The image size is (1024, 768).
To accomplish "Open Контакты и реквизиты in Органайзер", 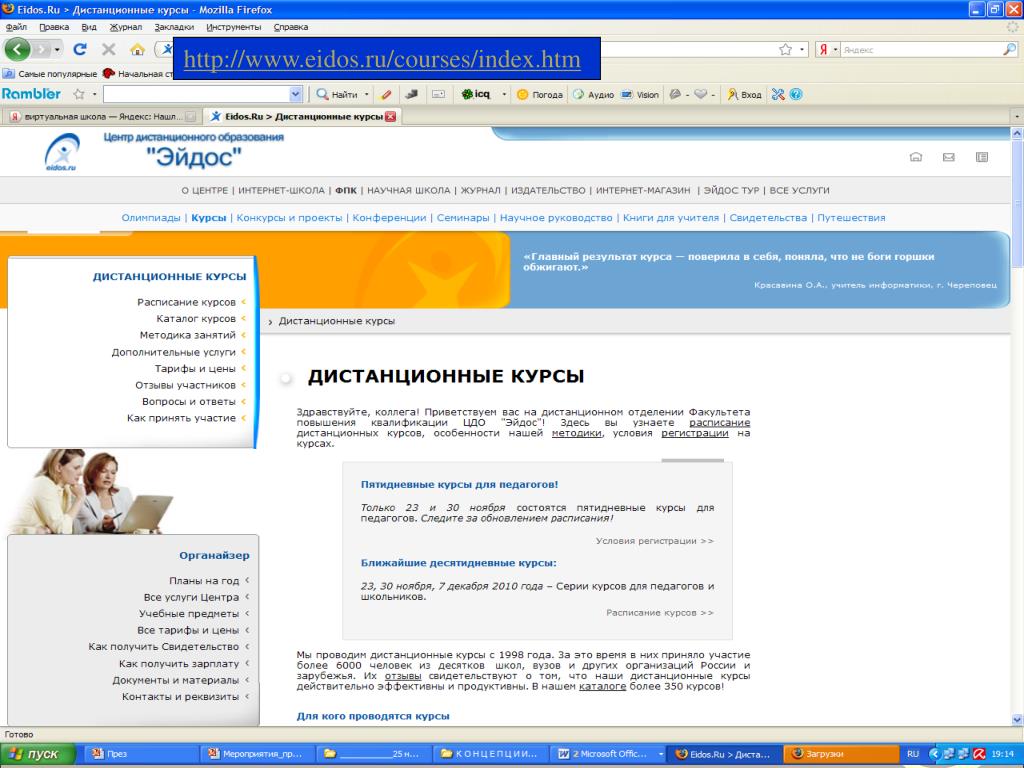I will coord(180,697).
